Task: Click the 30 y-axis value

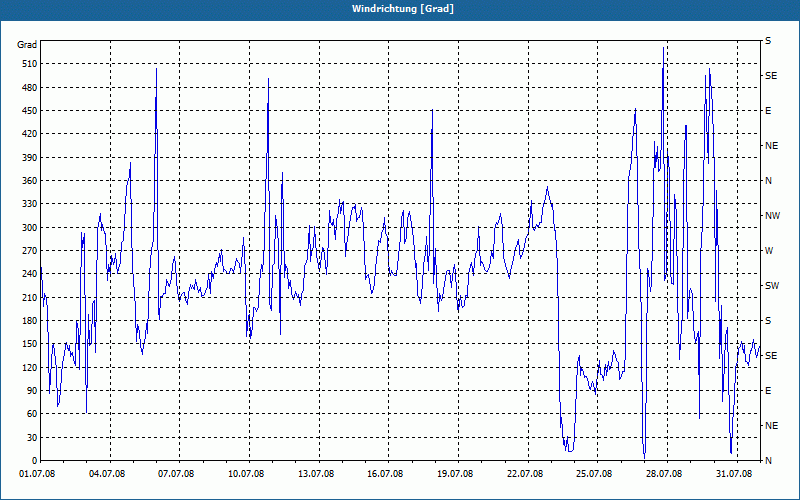Action: (x=32, y=437)
